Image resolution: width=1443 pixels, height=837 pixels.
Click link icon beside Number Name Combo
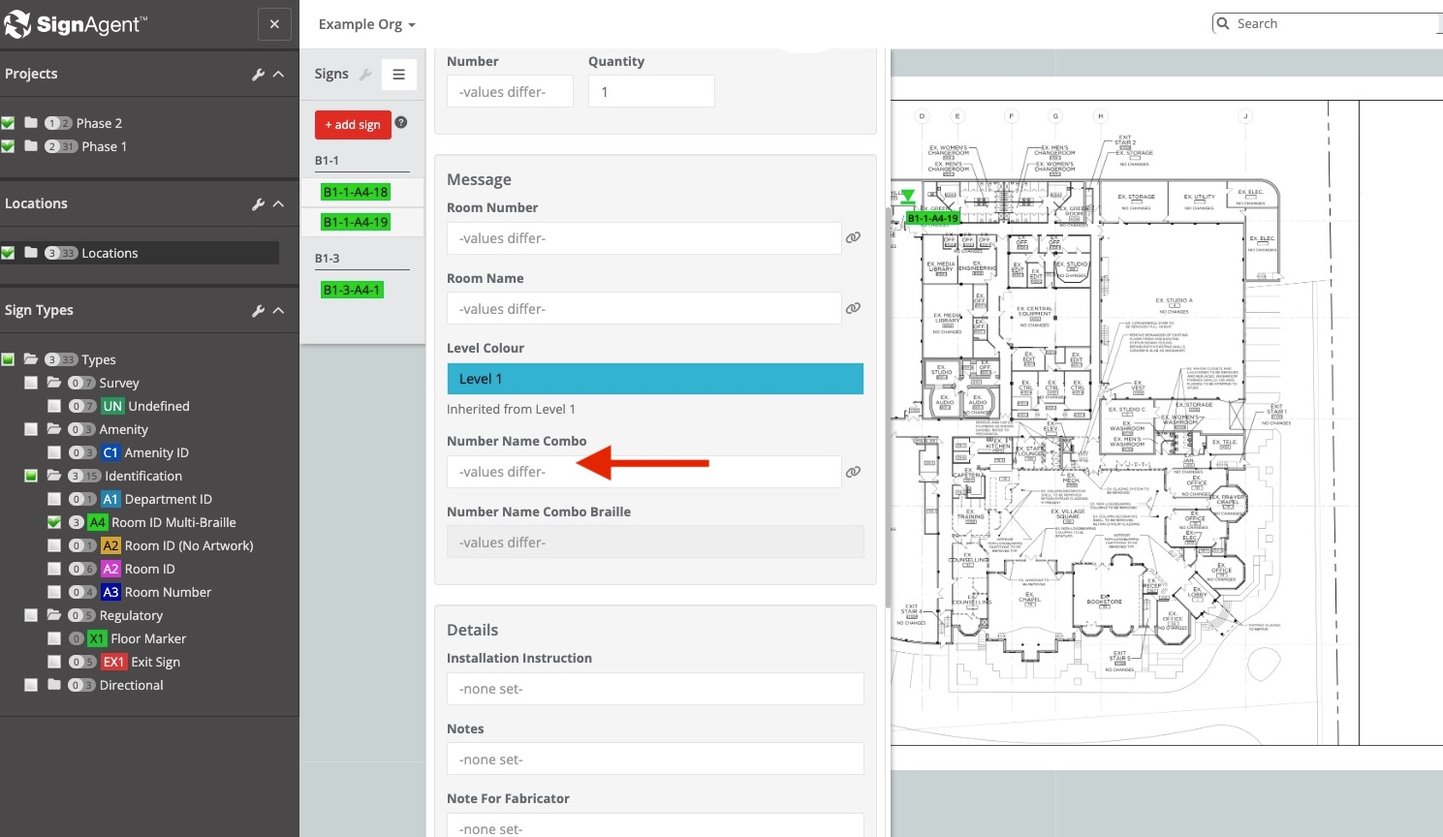853,472
